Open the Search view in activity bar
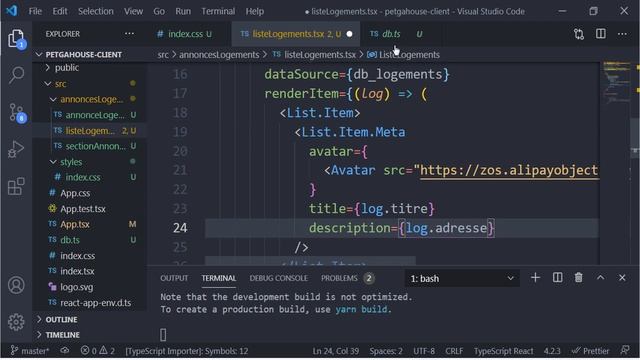 click(x=16, y=75)
